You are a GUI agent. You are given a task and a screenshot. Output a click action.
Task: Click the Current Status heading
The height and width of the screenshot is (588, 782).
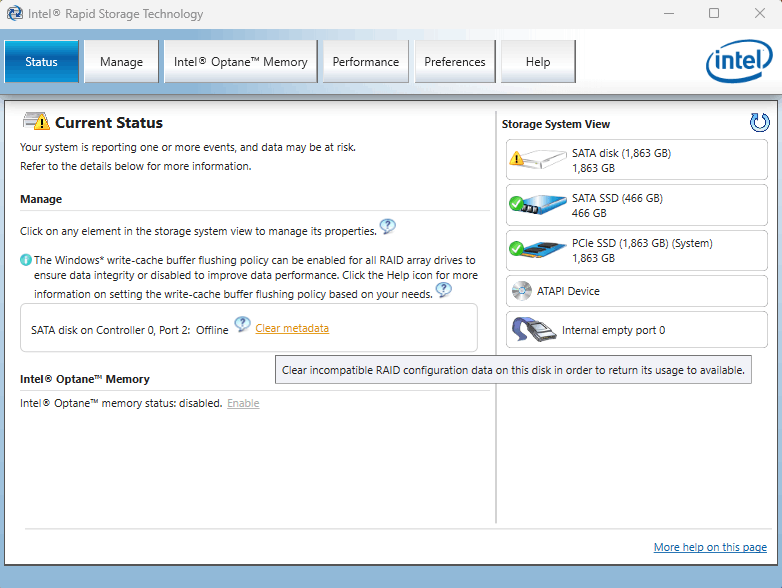pos(109,123)
